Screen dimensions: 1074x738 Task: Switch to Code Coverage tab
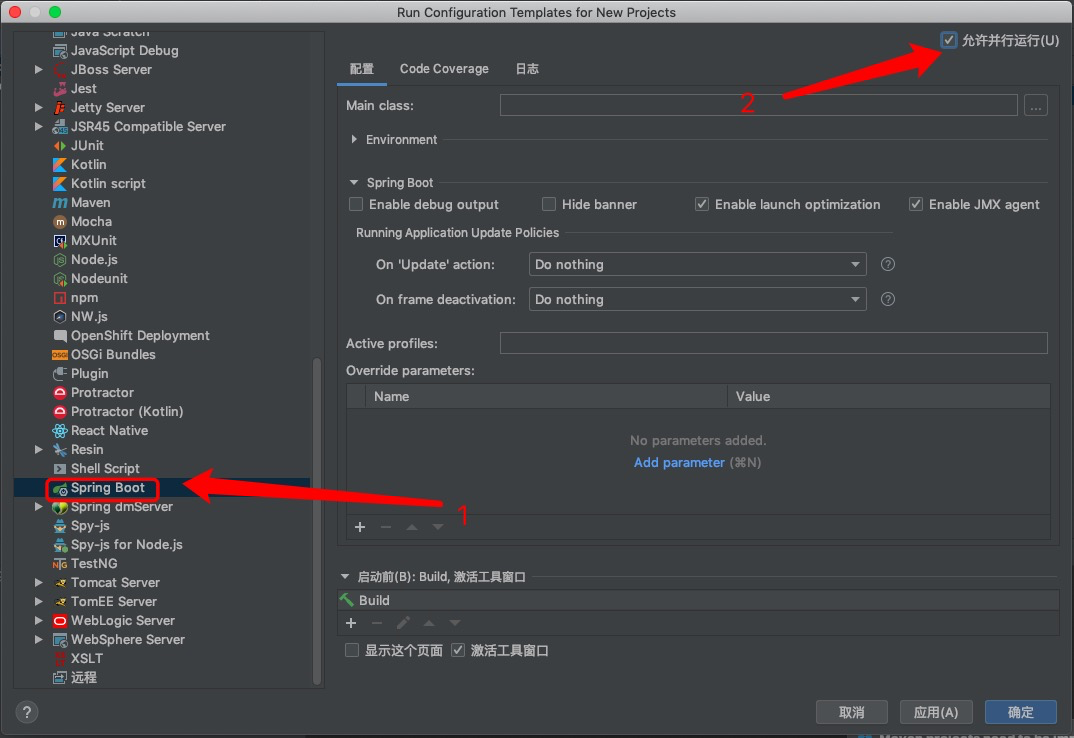445,69
